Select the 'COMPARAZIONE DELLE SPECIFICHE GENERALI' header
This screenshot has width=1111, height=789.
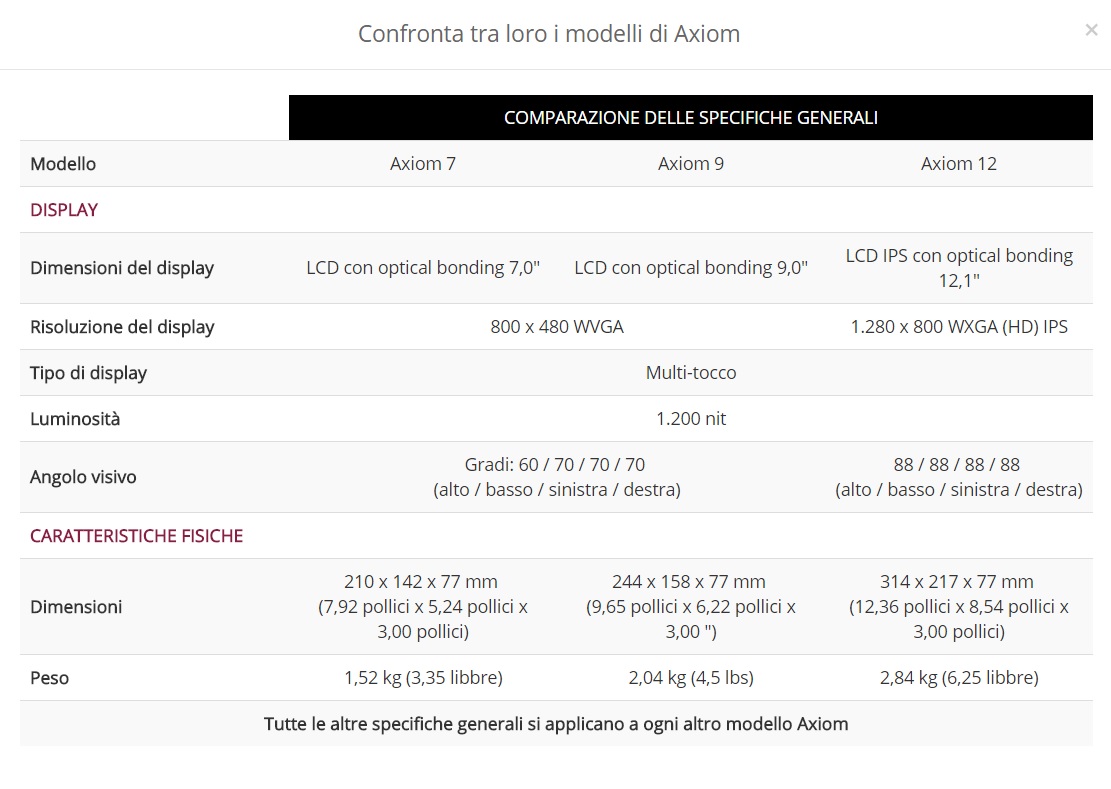[x=691, y=118]
